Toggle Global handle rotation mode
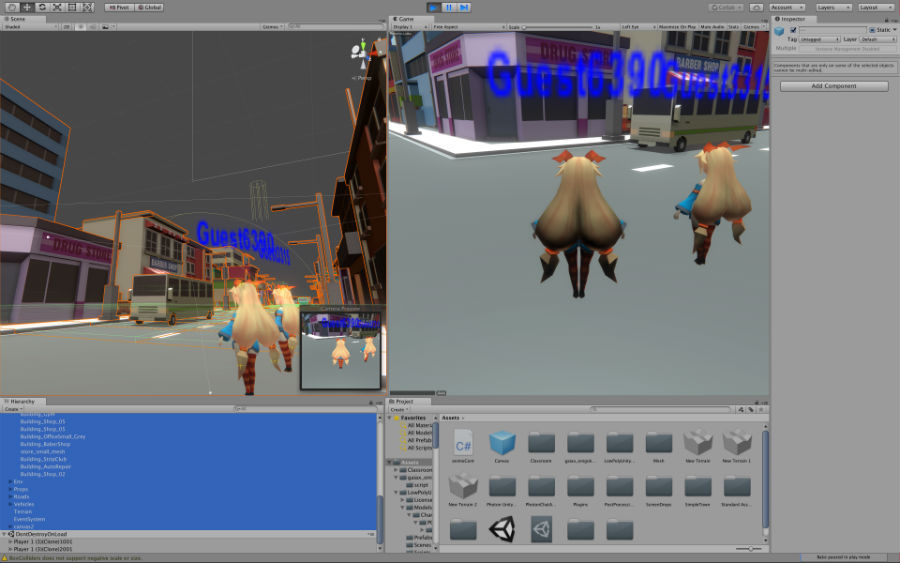900x563 pixels. pos(149,7)
